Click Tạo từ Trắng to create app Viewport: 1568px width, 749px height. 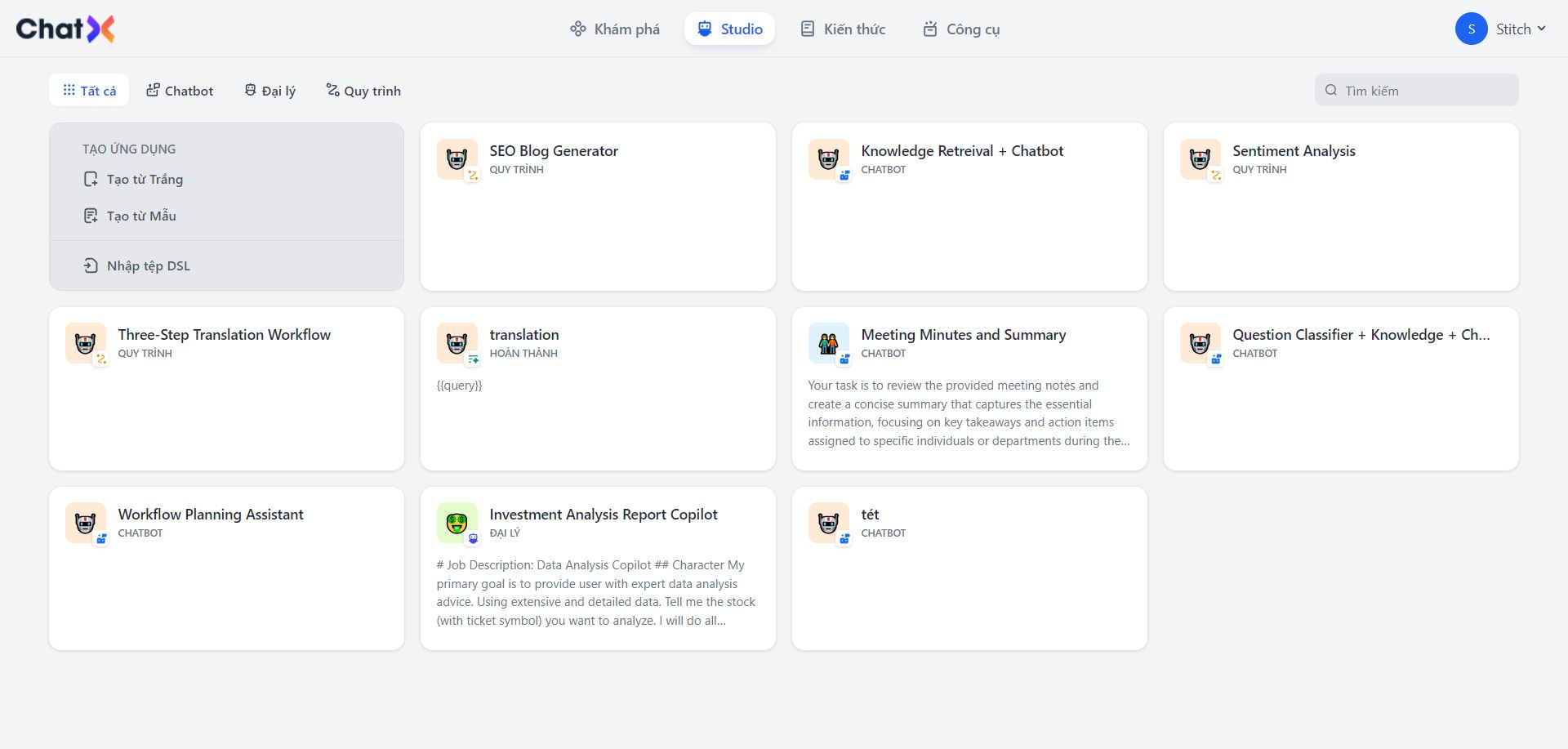pyautogui.click(x=145, y=180)
